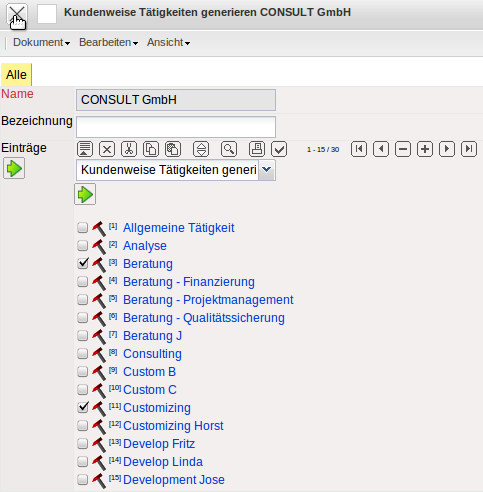Click the delete X icon in entries toolbar
Image resolution: width=483 pixels, height=492 pixels.
tap(107, 149)
